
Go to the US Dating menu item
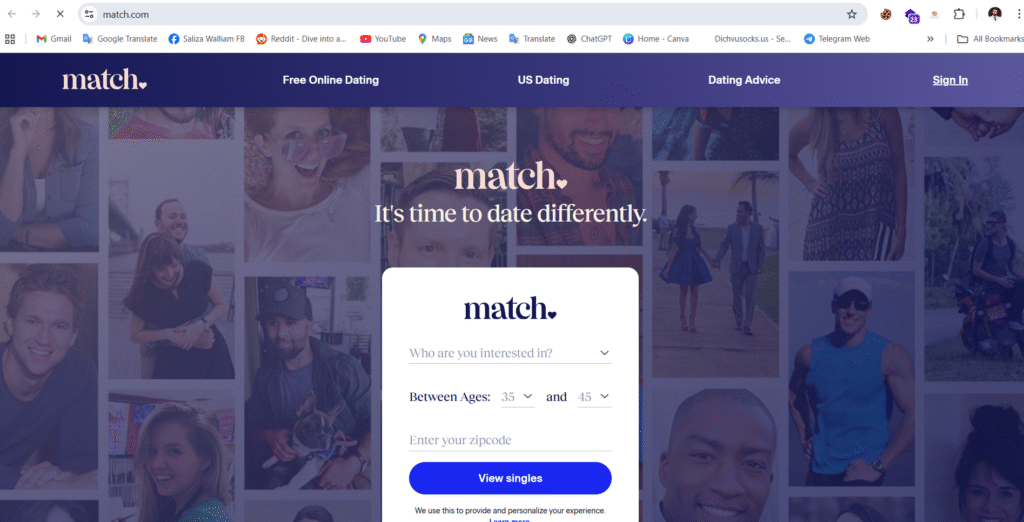pyautogui.click(x=543, y=80)
